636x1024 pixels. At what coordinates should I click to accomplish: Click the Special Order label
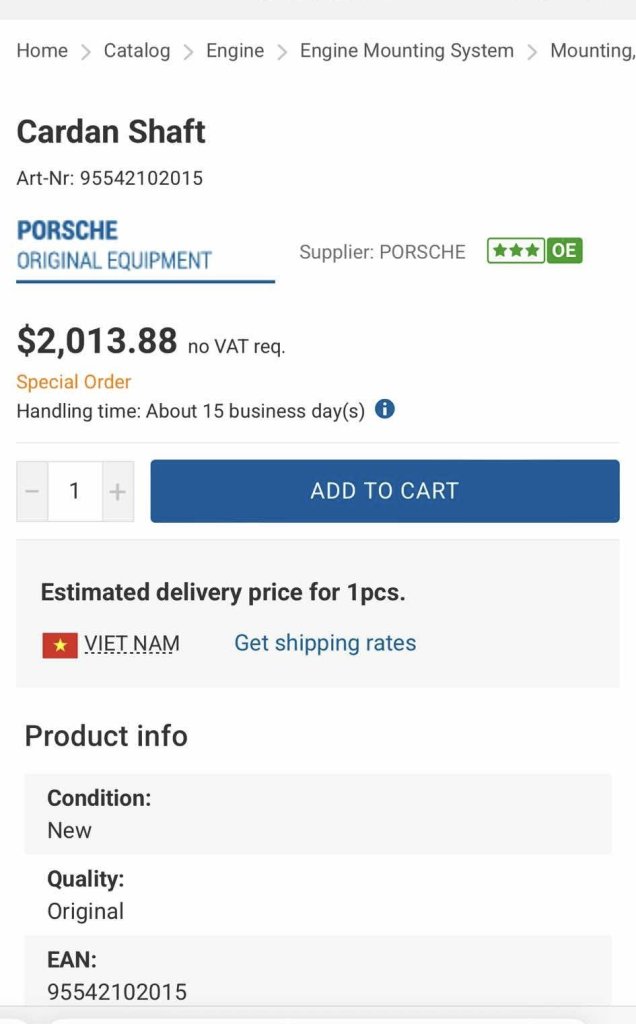(x=74, y=382)
